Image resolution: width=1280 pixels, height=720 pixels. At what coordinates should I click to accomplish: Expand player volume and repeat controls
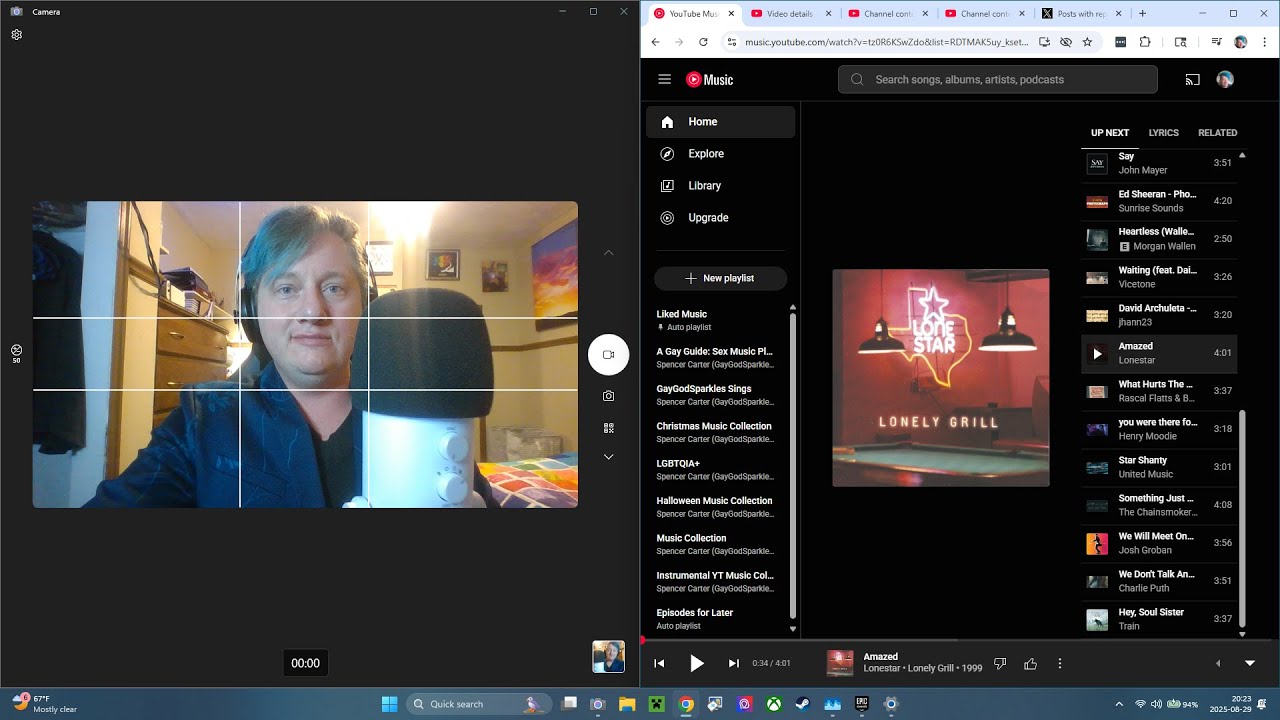[1218, 663]
